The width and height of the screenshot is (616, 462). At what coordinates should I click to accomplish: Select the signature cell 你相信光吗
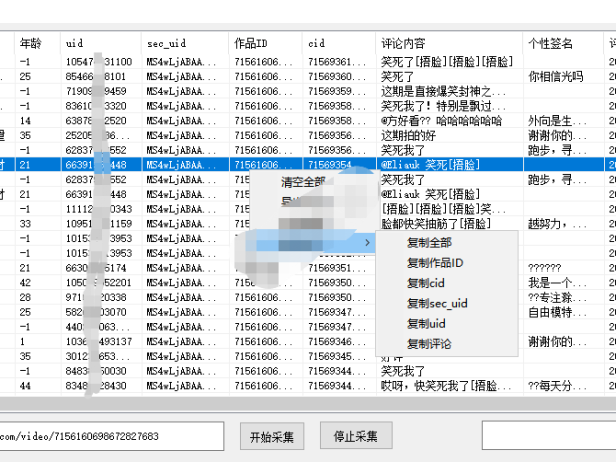point(556,77)
